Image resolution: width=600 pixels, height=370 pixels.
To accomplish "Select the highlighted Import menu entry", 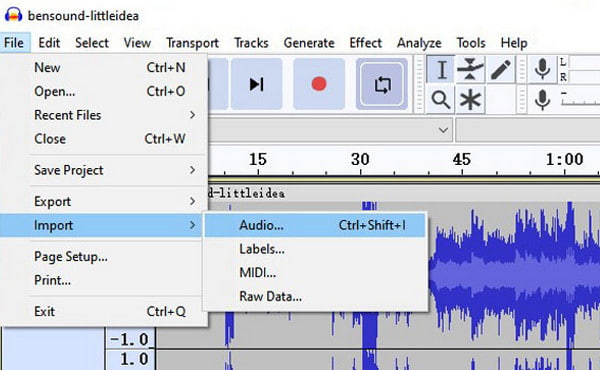I will [101, 225].
